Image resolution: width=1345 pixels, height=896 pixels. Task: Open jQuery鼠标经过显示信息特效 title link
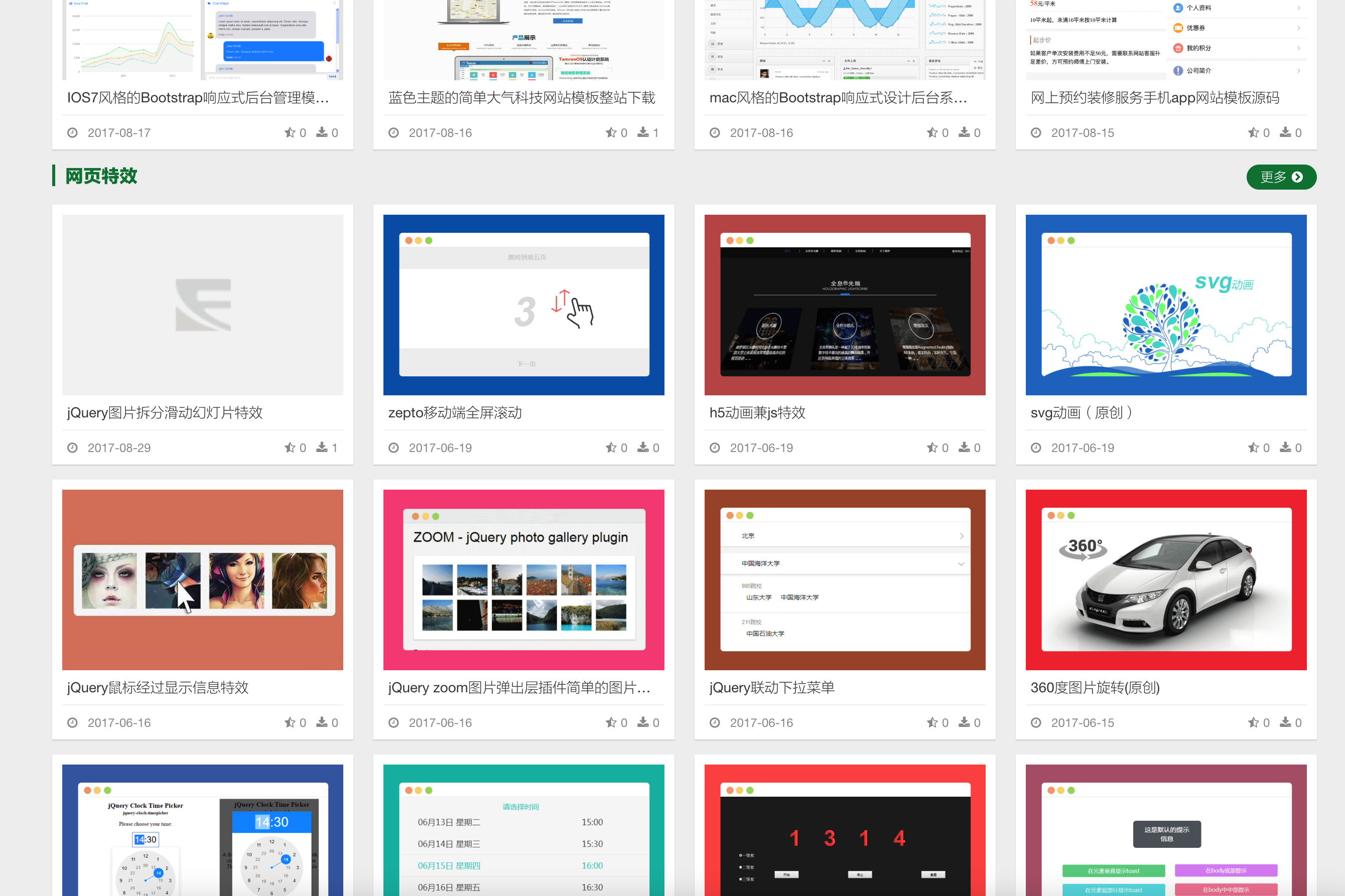(158, 687)
